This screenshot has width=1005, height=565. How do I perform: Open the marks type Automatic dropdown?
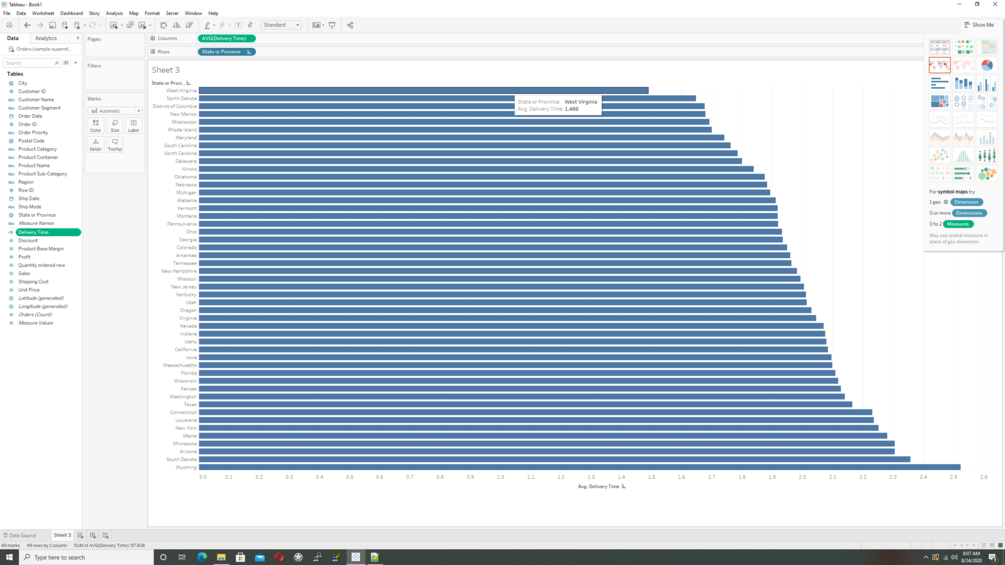tap(115, 111)
